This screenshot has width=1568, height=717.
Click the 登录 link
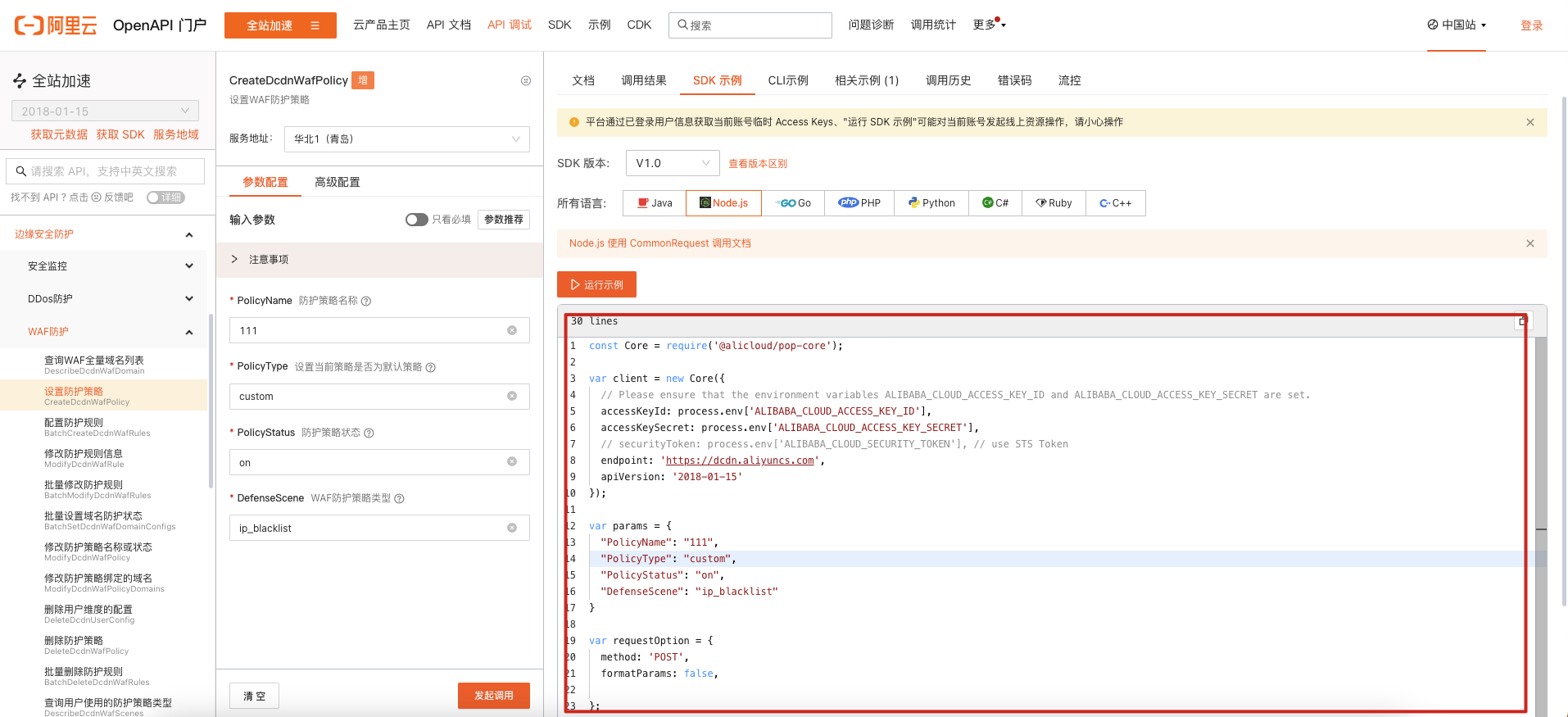tap(1532, 25)
